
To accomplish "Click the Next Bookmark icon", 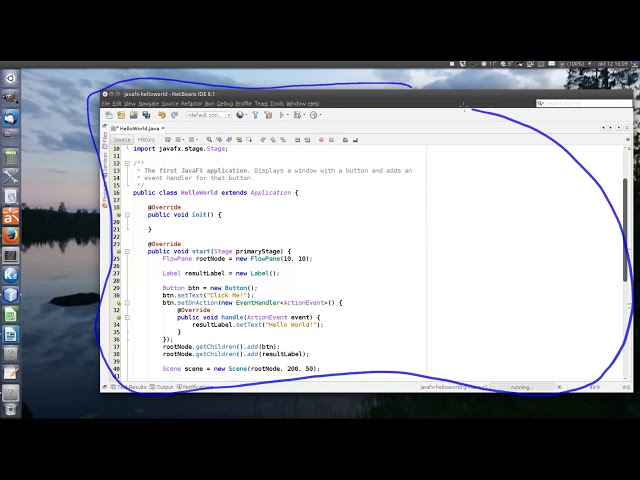I will pyautogui.click(x=273, y=140).
